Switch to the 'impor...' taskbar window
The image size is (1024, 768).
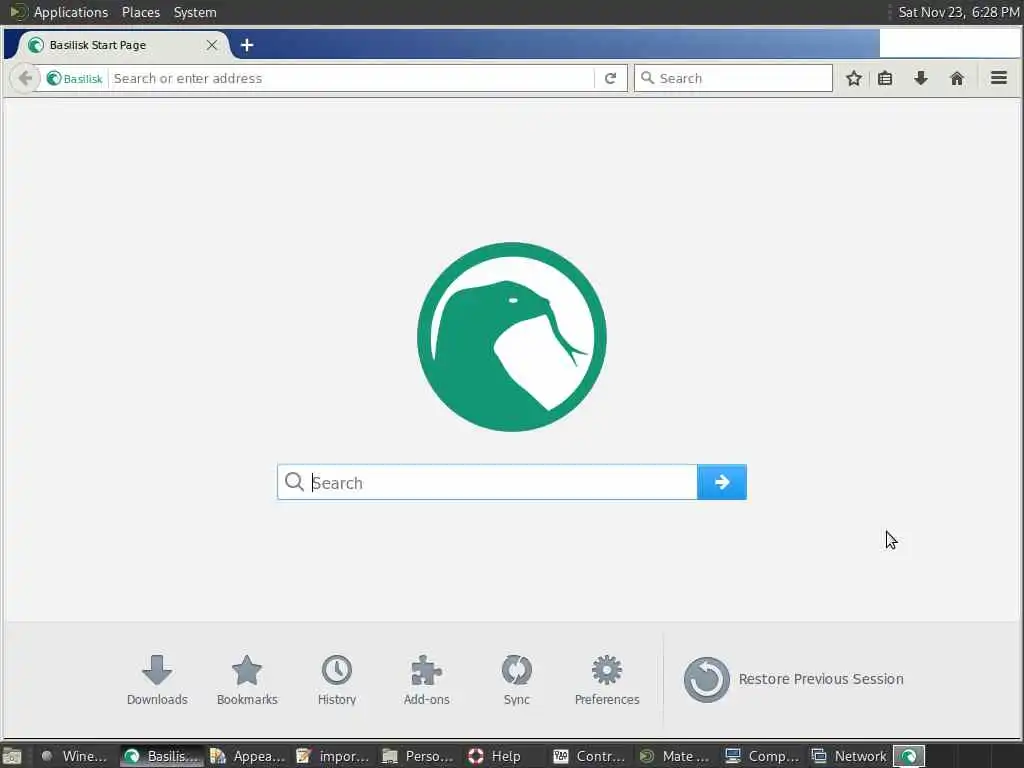pos(332,756)
